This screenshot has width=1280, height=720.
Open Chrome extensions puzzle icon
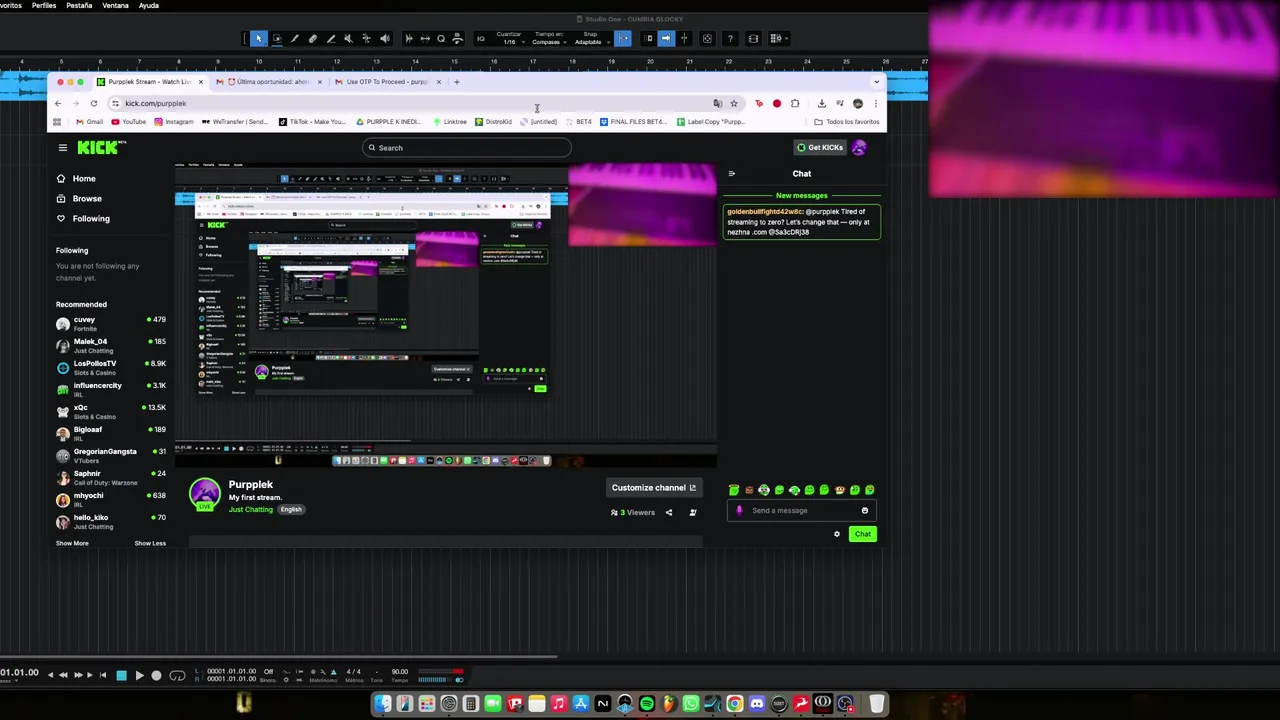click(795, 103)
